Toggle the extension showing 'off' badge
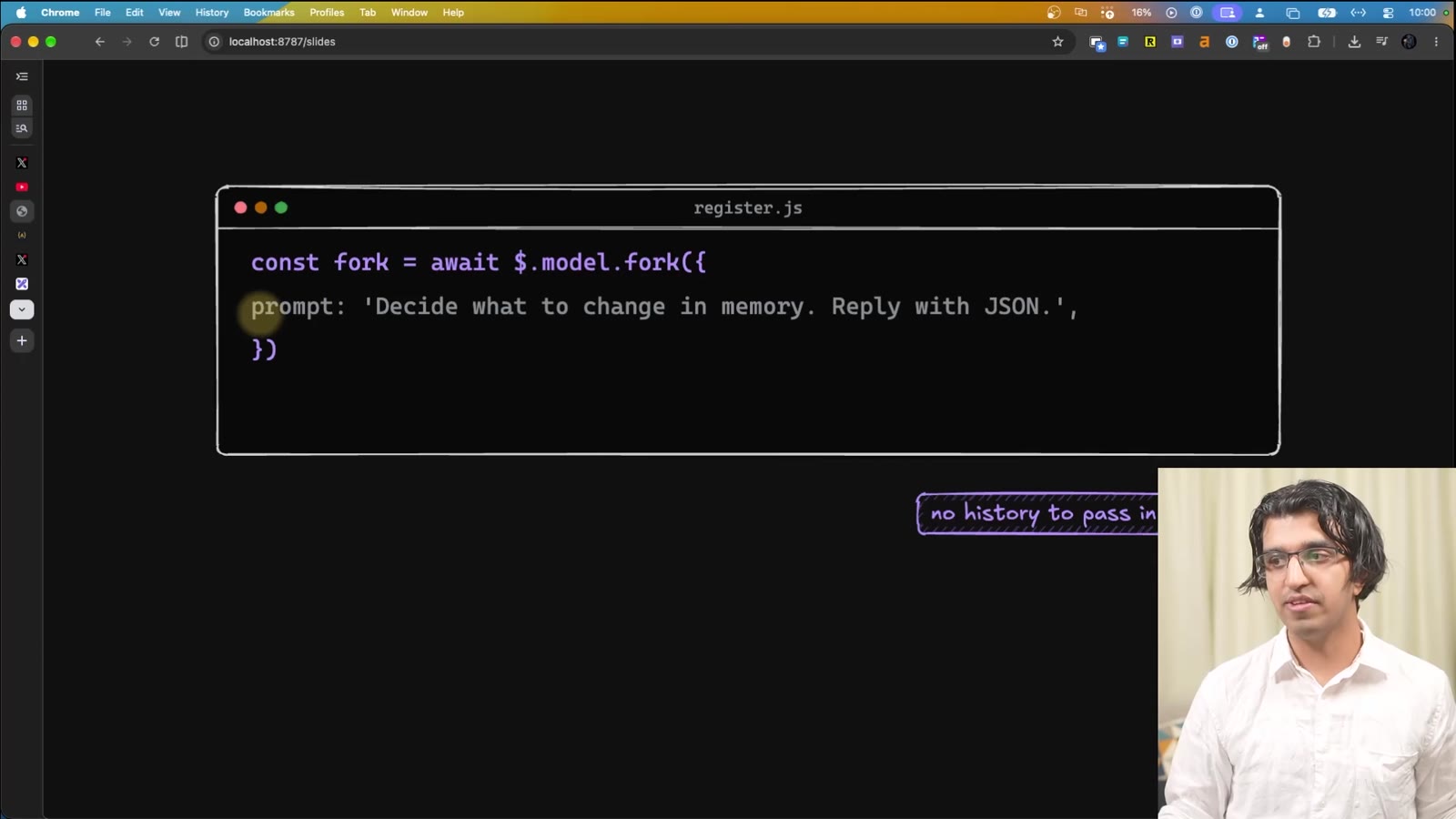 1259,42
